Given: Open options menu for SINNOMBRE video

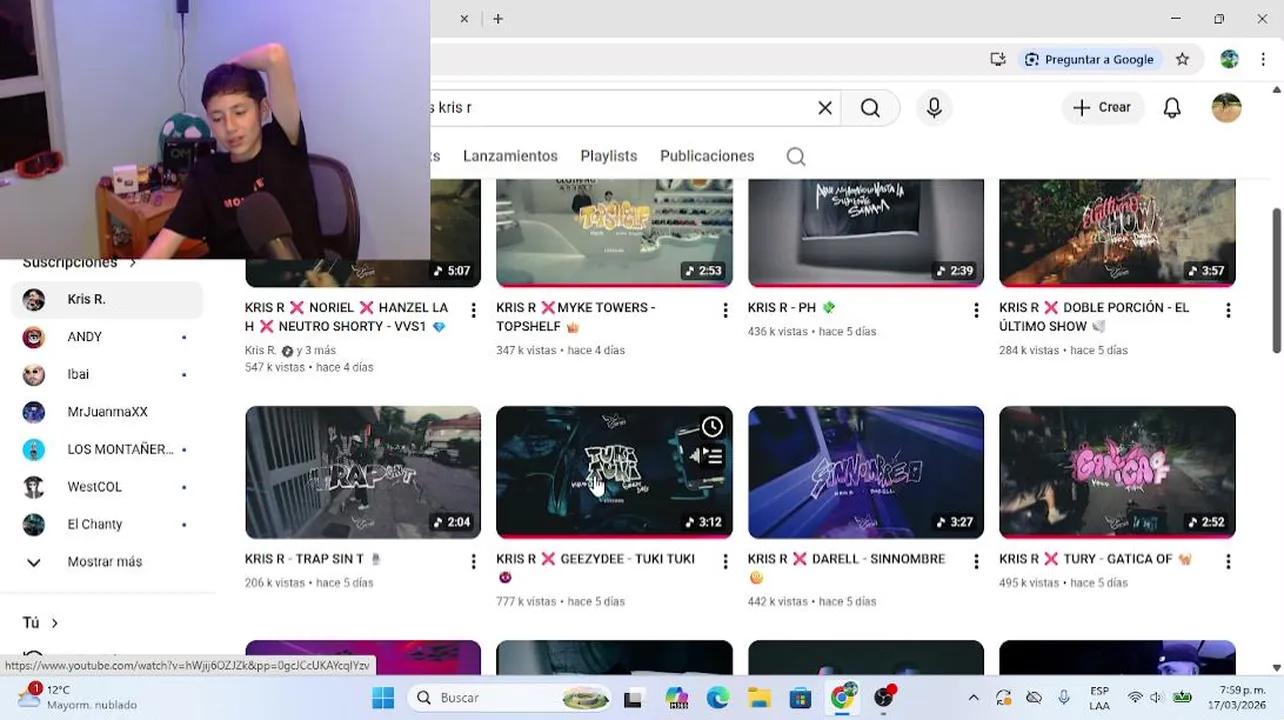Looking at the screenshot, I should tap(976, 562).
